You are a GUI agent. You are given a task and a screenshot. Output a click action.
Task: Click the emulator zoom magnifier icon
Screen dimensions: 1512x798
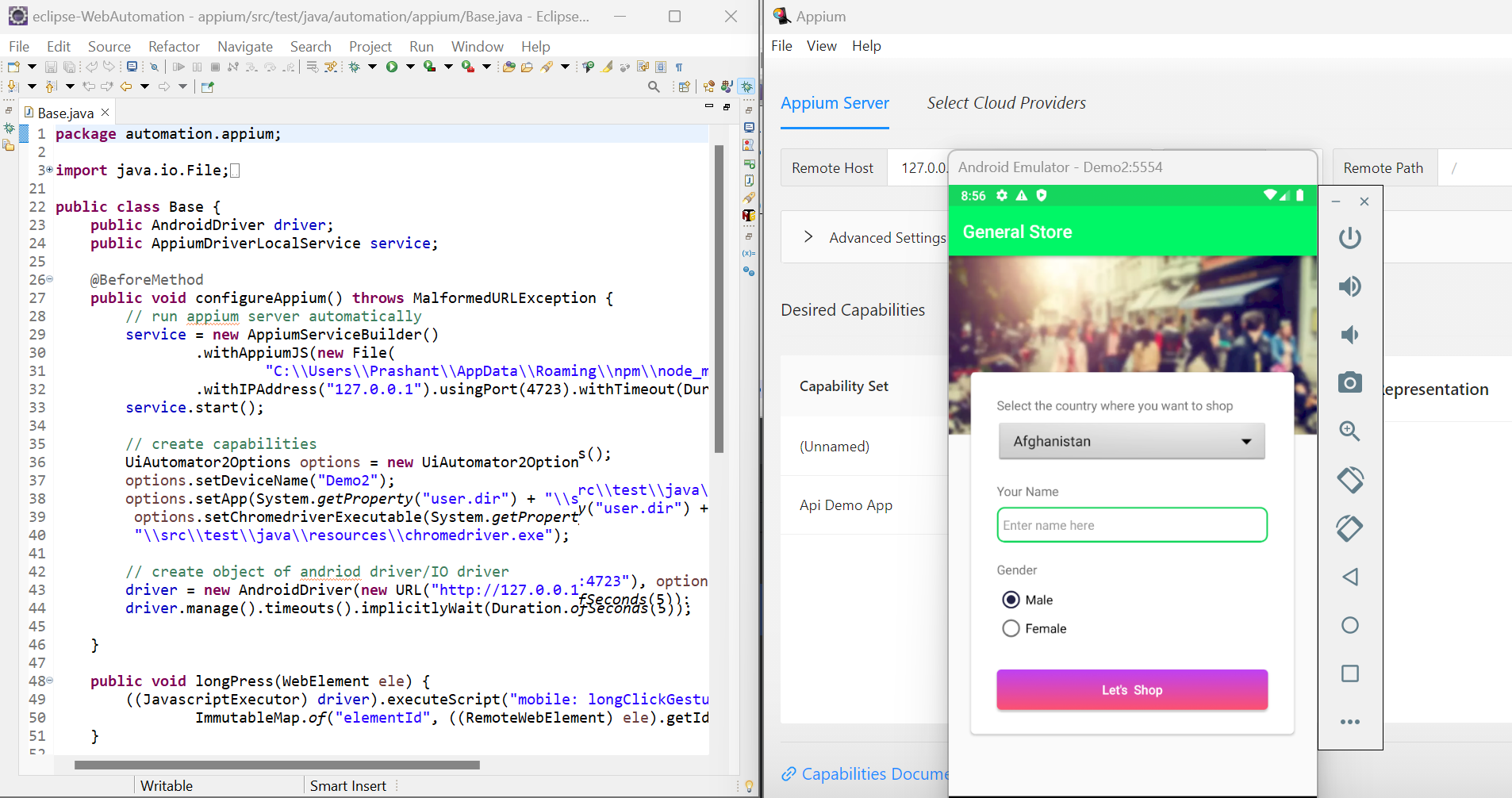1350,431
